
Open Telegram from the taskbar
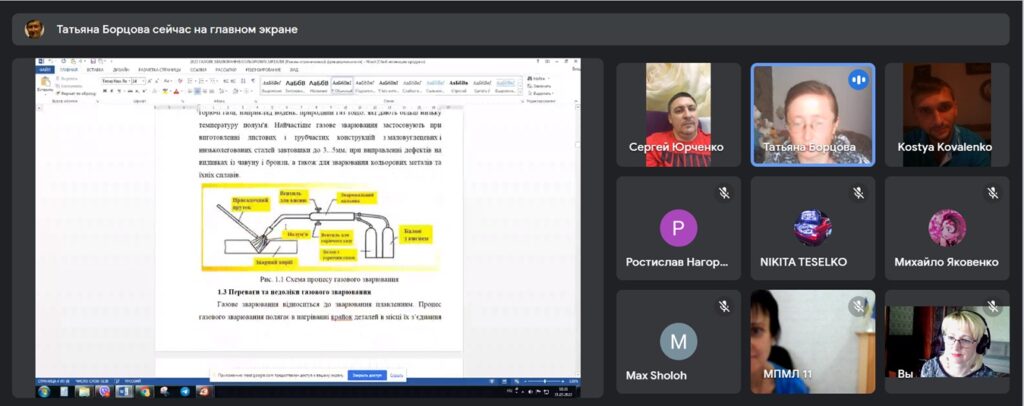[185, 392]
